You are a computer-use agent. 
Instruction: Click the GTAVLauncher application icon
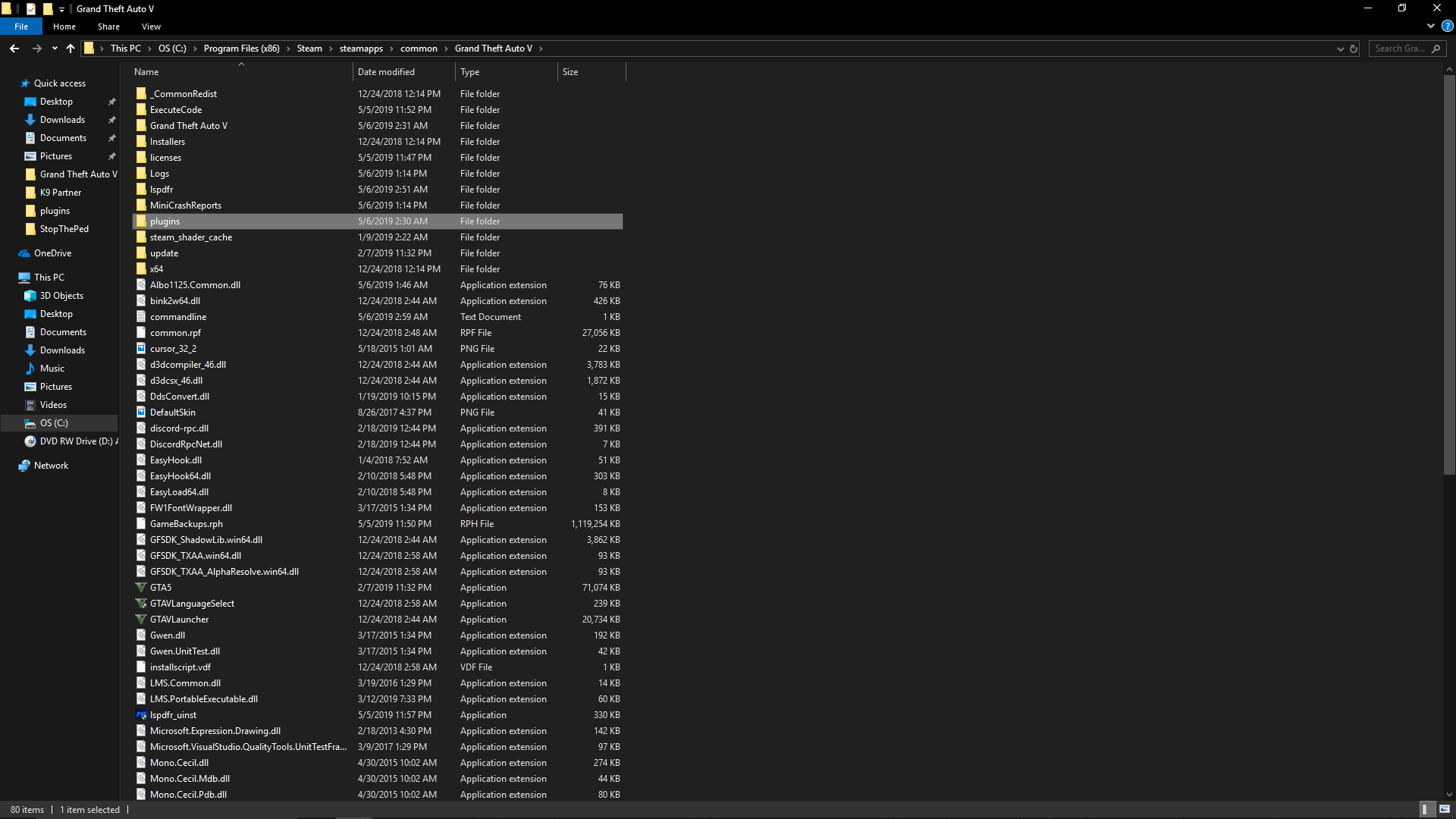141,620
